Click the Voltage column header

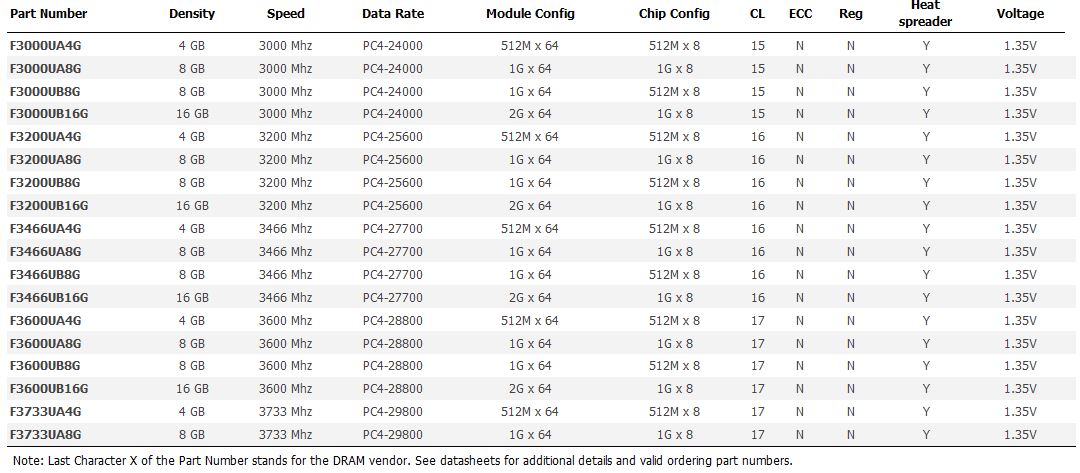click(1020, 14)
